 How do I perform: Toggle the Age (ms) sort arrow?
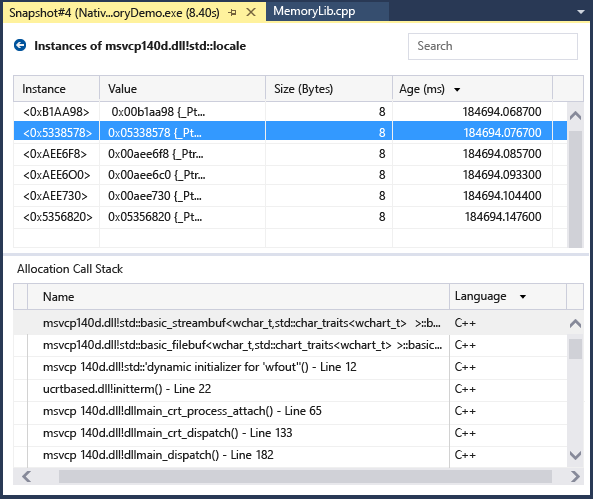coord(457,90)
